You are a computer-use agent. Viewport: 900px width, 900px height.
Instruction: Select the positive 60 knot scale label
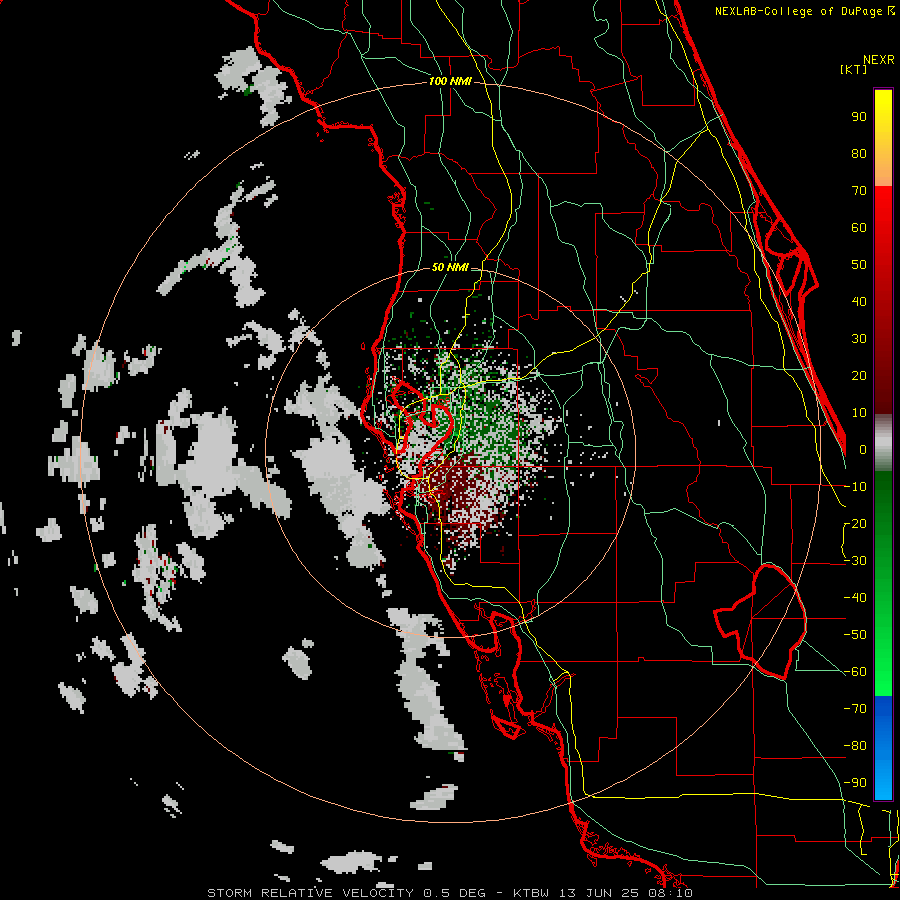[859, 227]
